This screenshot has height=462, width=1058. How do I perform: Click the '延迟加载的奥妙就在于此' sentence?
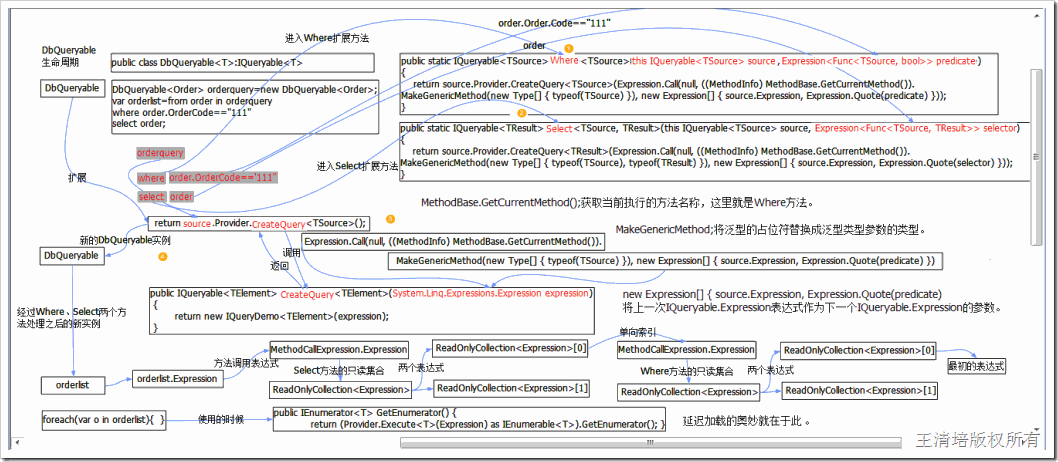point(746,422)
